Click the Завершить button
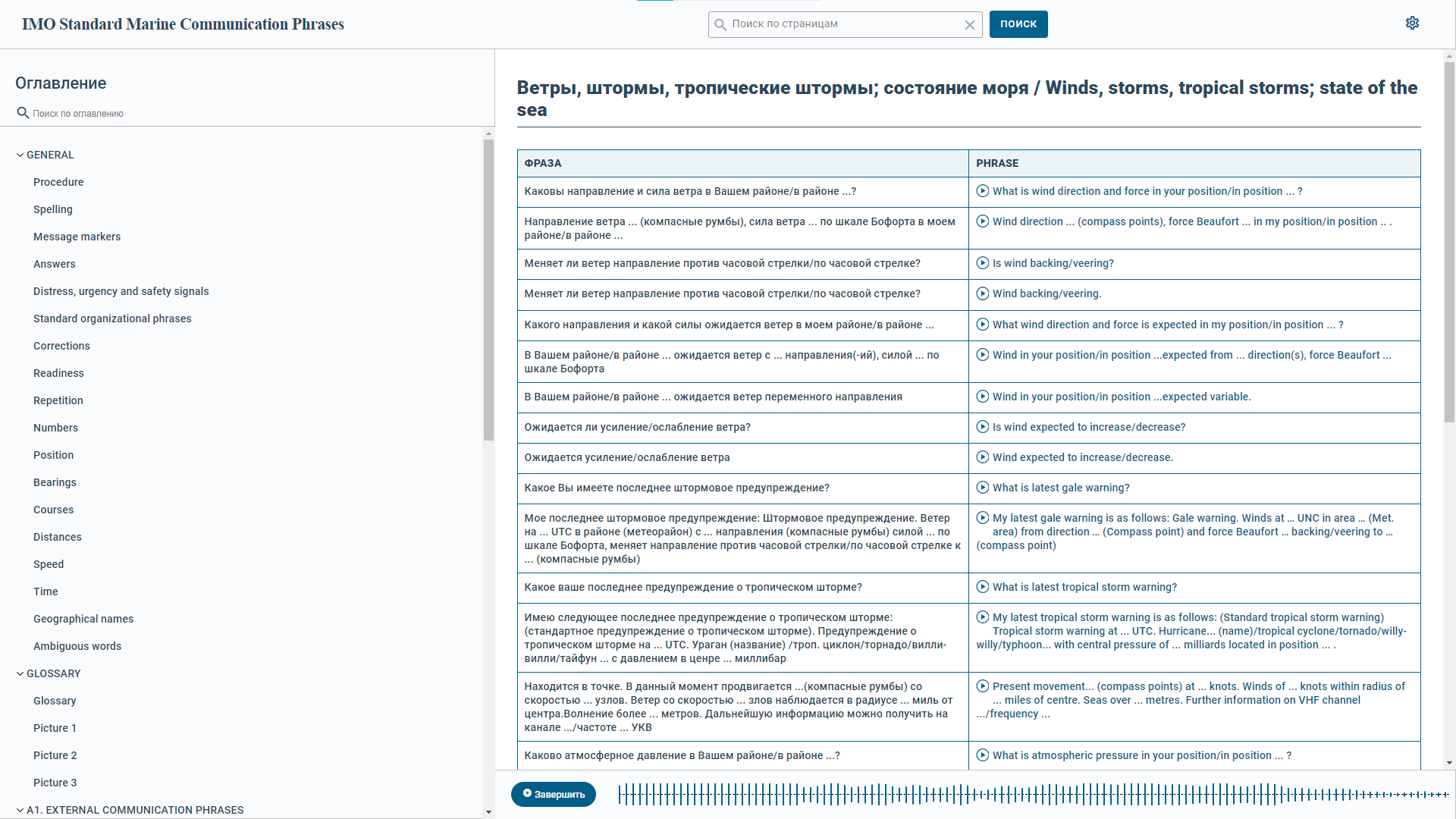Viewport: 1456px width, 819px height. 554,794
